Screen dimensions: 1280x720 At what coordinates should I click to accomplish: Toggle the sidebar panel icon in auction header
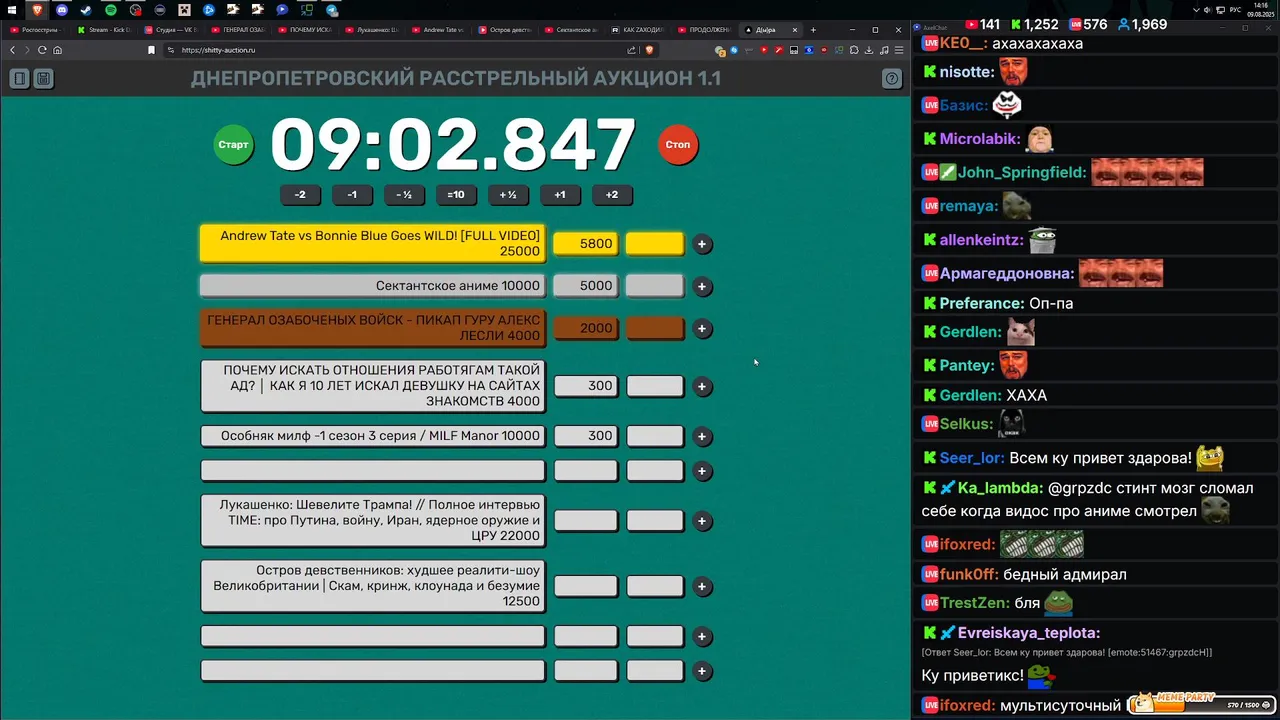point(19,78)
